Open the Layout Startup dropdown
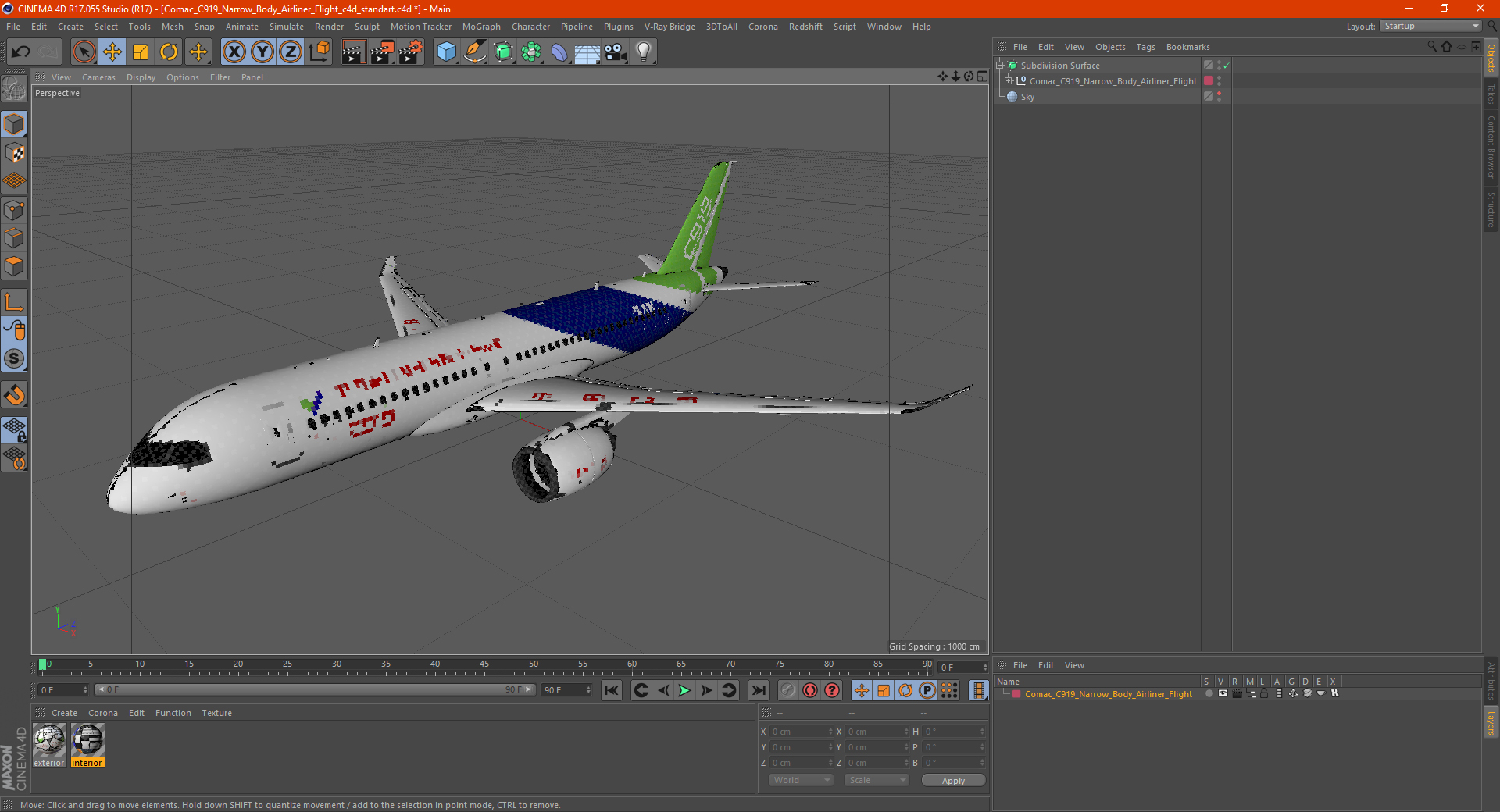 (x=1430, y=27)
